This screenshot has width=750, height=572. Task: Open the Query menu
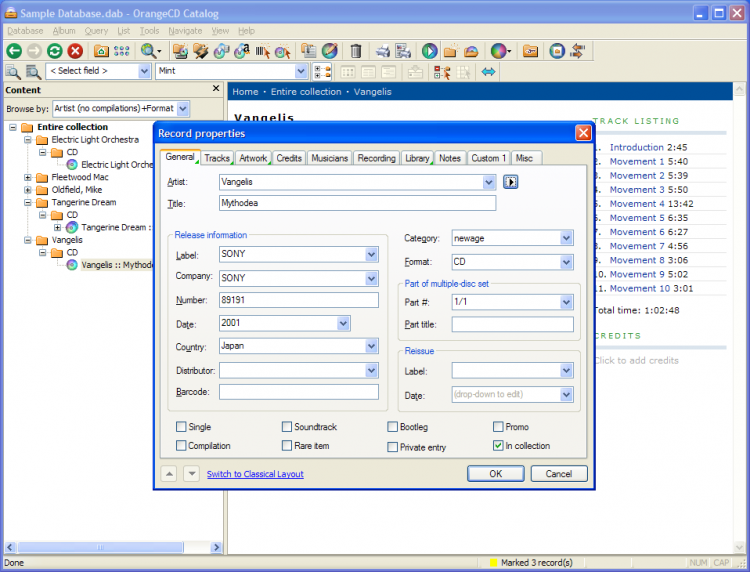96,31
